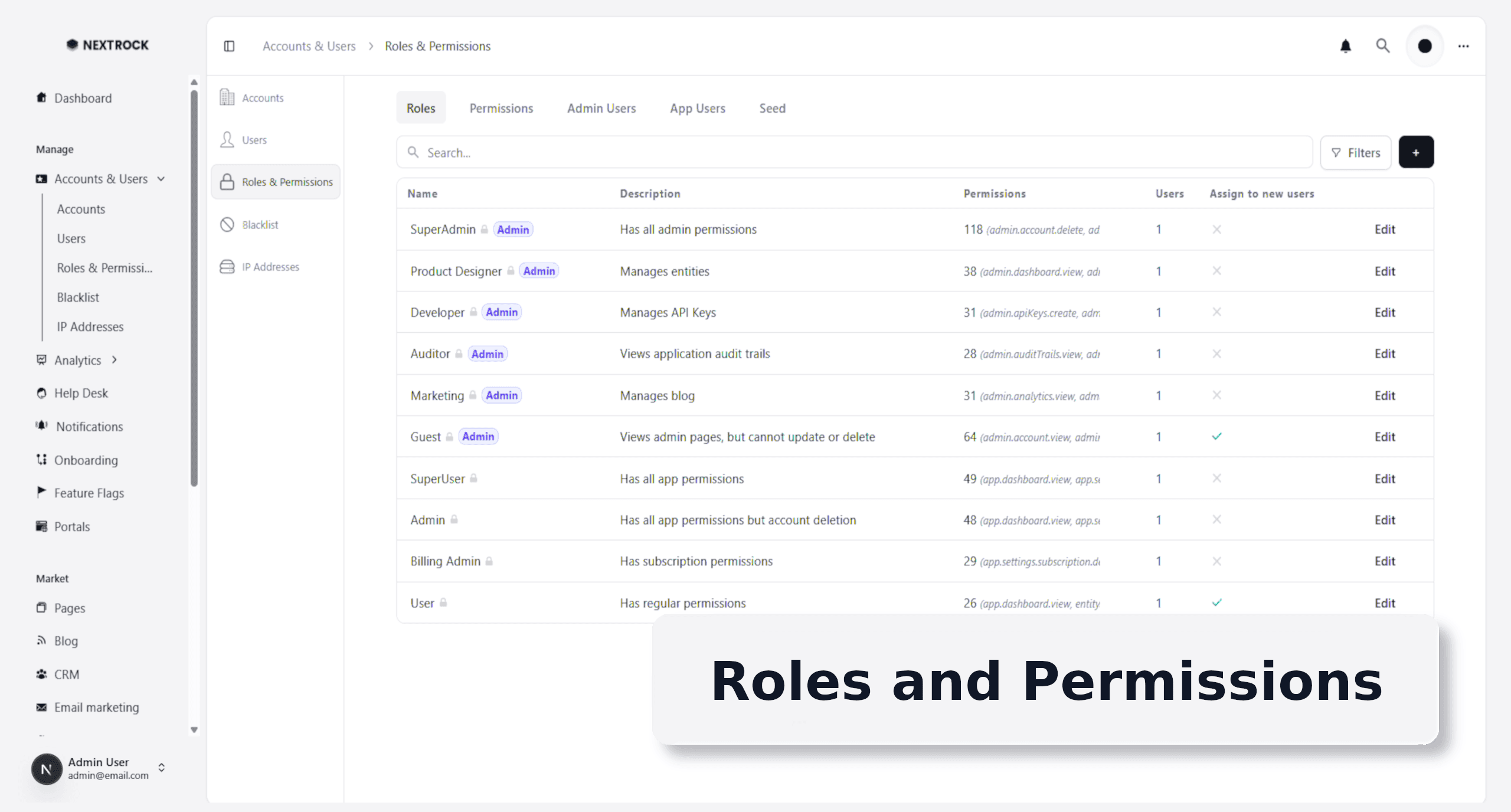
Task: Click the search magnifier in the top bar
Action: coord(1382,45)
